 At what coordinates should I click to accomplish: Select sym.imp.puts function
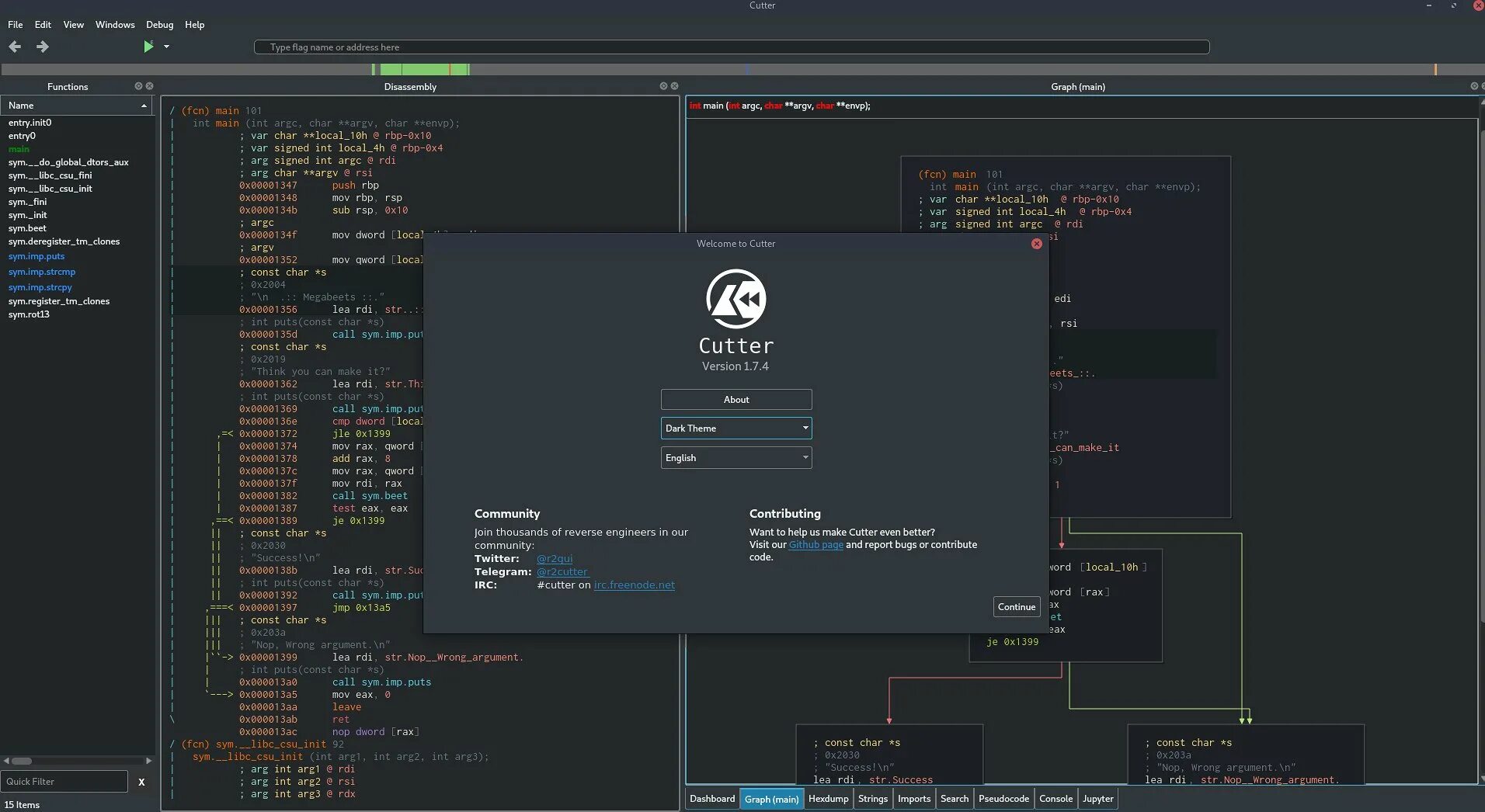[x=37, y=256]
